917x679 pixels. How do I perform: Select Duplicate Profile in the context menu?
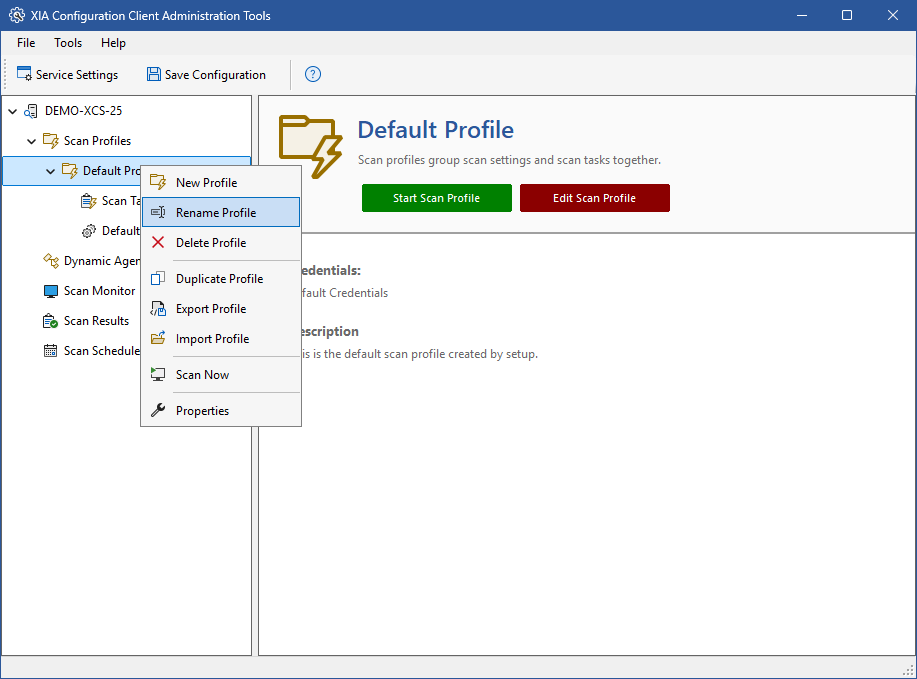point(219,279)
